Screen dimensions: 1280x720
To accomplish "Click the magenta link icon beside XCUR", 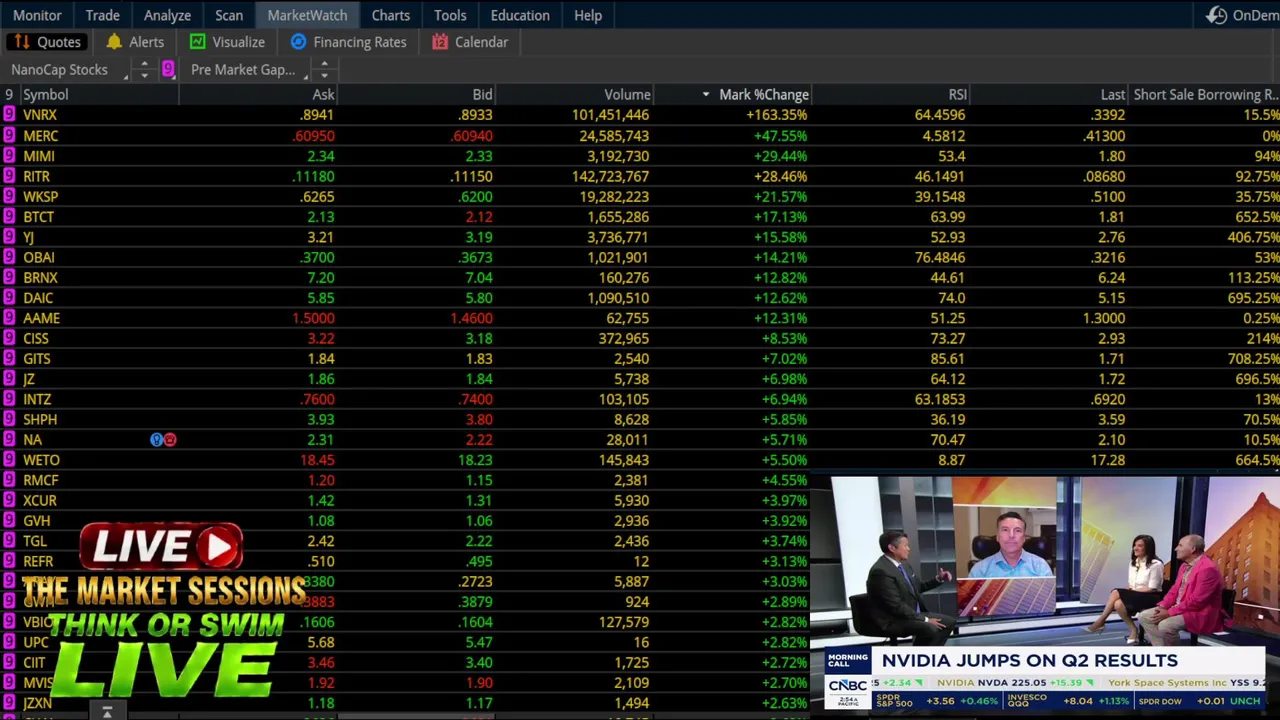I will tap(9, 500).
